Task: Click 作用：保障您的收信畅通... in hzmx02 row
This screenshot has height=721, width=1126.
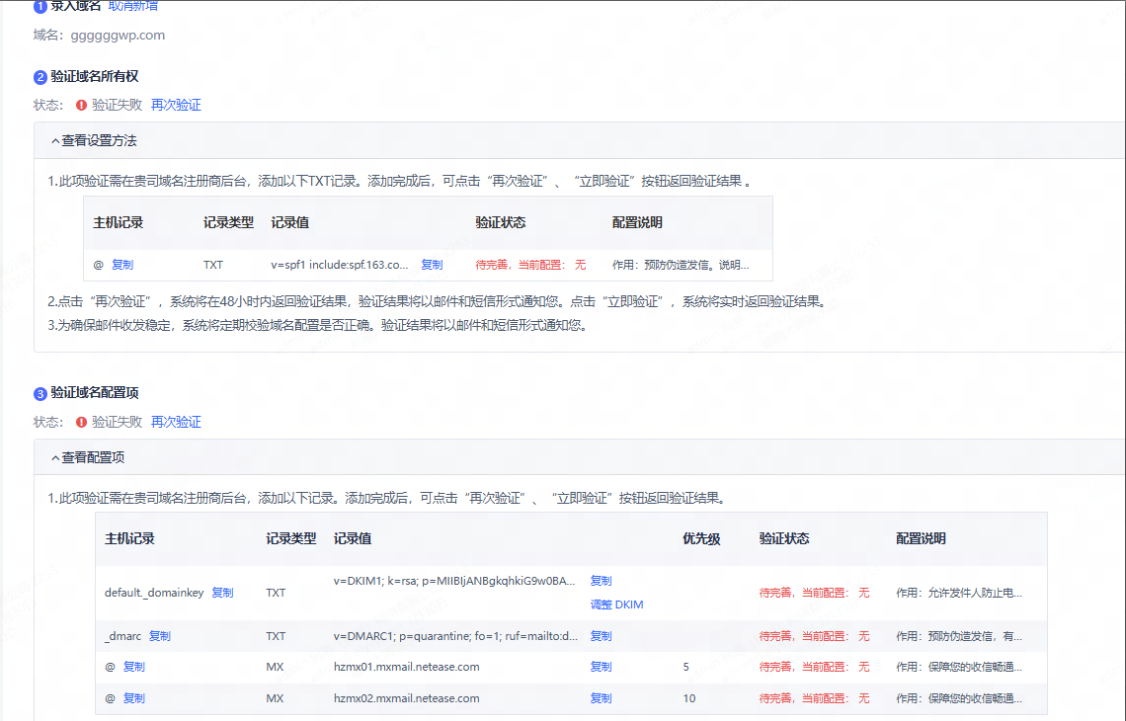Action: tap(959, 698)
